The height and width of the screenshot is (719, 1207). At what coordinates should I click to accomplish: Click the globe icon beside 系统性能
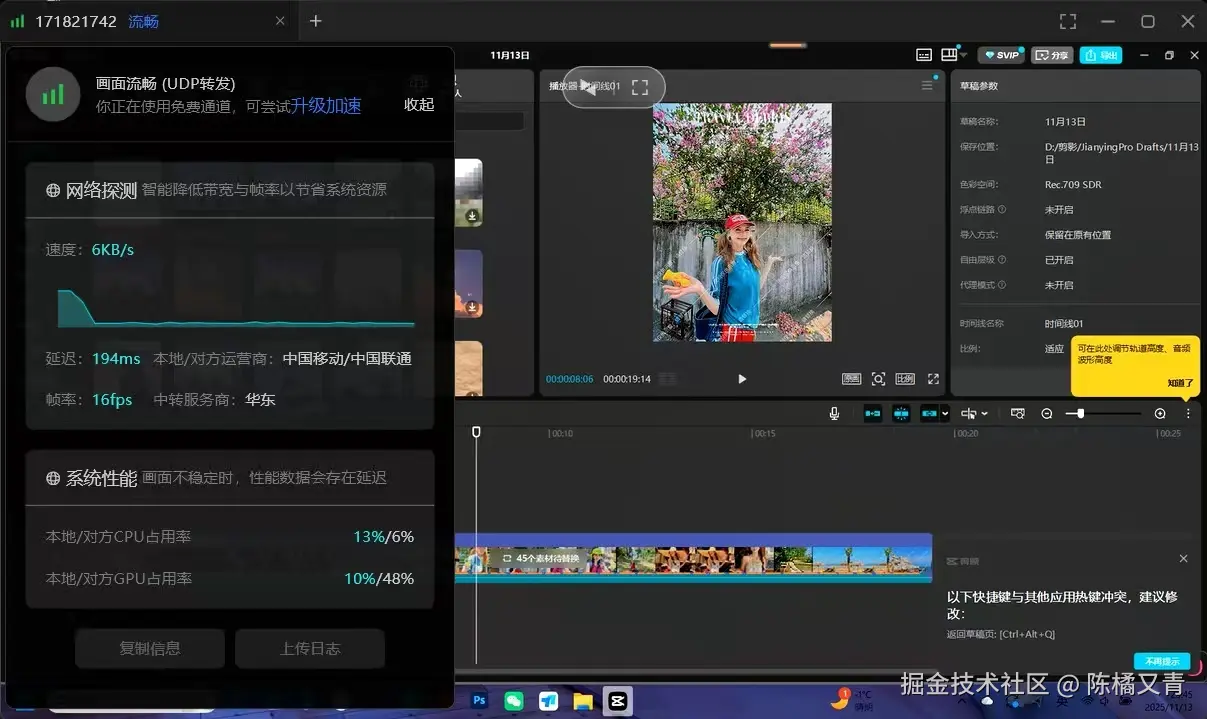pos(53,478)
